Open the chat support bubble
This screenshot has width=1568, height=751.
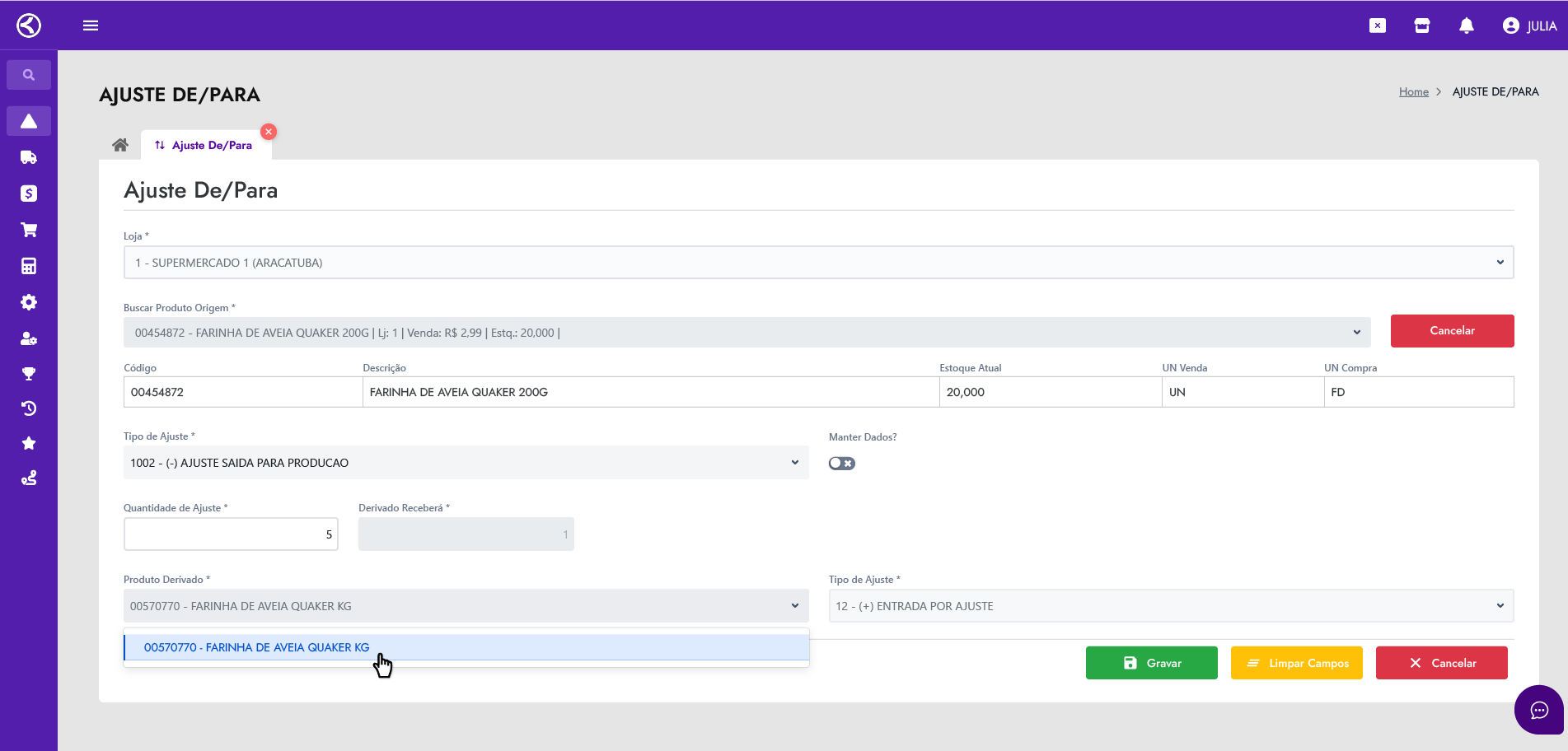point(1538,710)
